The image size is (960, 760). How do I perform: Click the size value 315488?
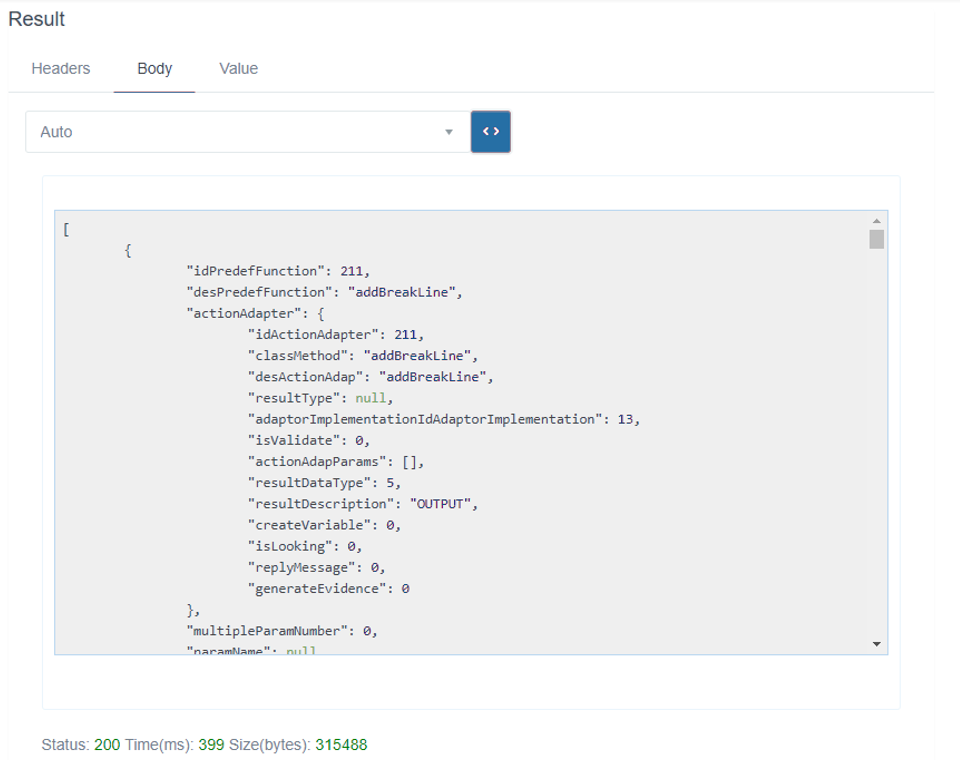tap(341, 745)
